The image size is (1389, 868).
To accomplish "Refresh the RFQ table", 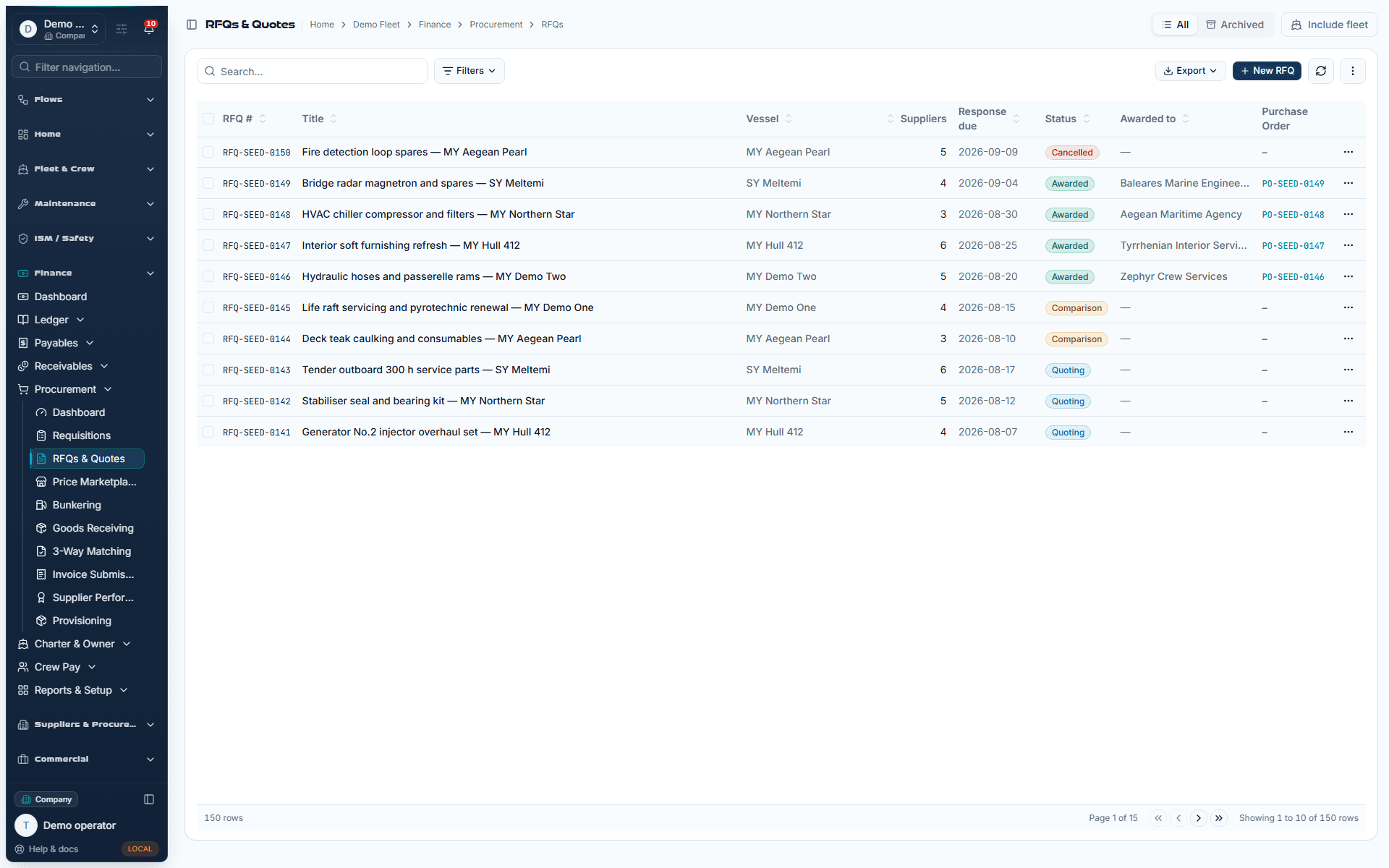I will point(1321,71).
